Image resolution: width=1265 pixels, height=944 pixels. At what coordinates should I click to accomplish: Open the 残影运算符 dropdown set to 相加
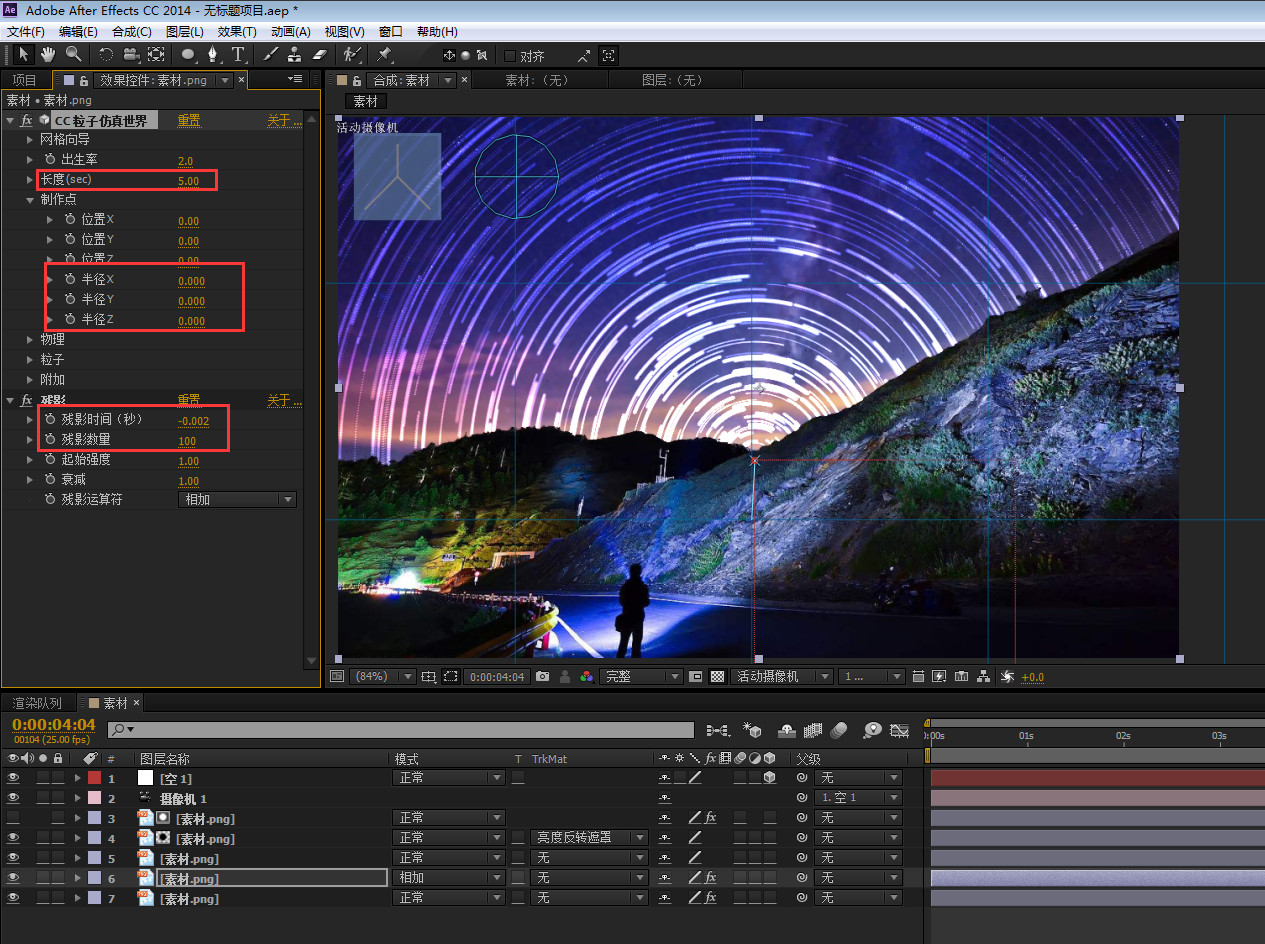click(237, 499)
